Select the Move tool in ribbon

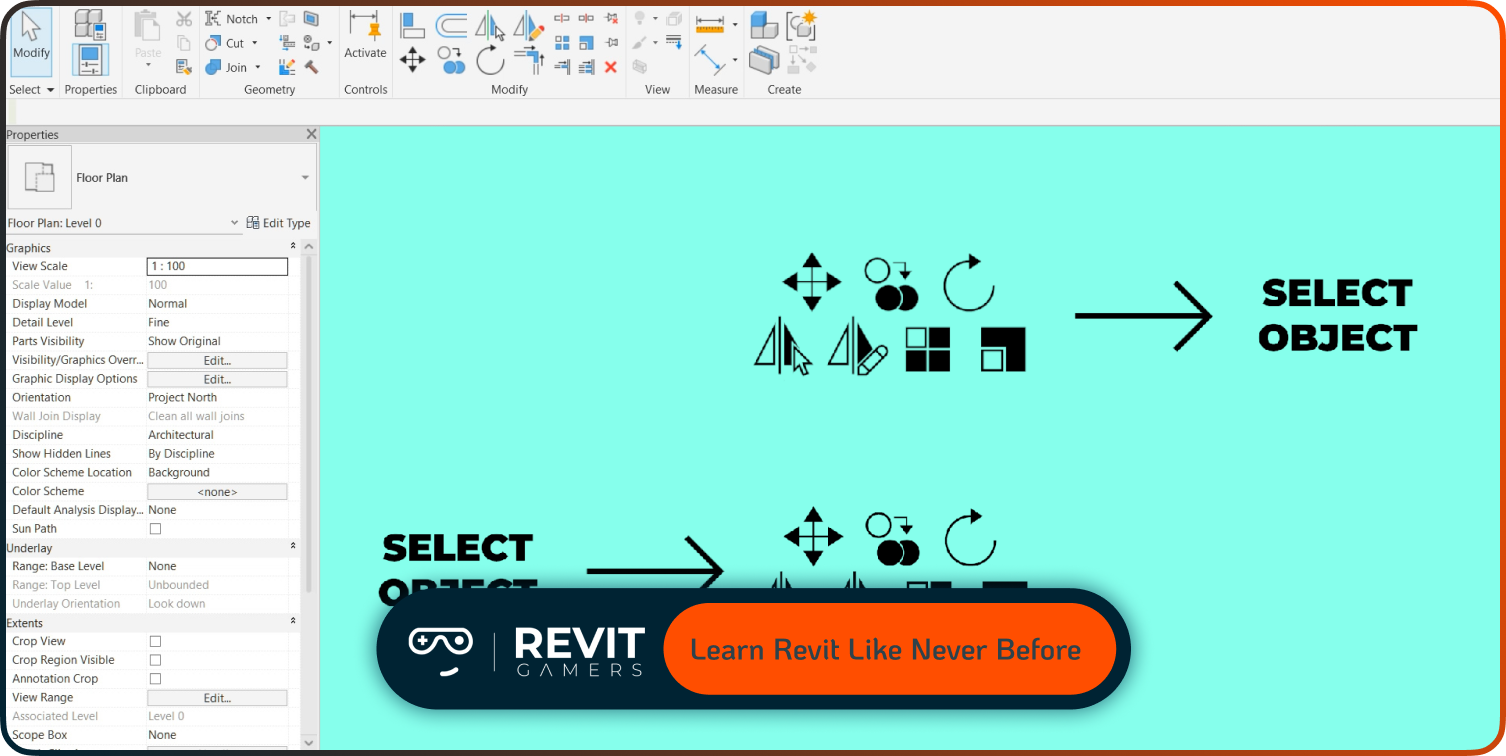tap(412, 60)
